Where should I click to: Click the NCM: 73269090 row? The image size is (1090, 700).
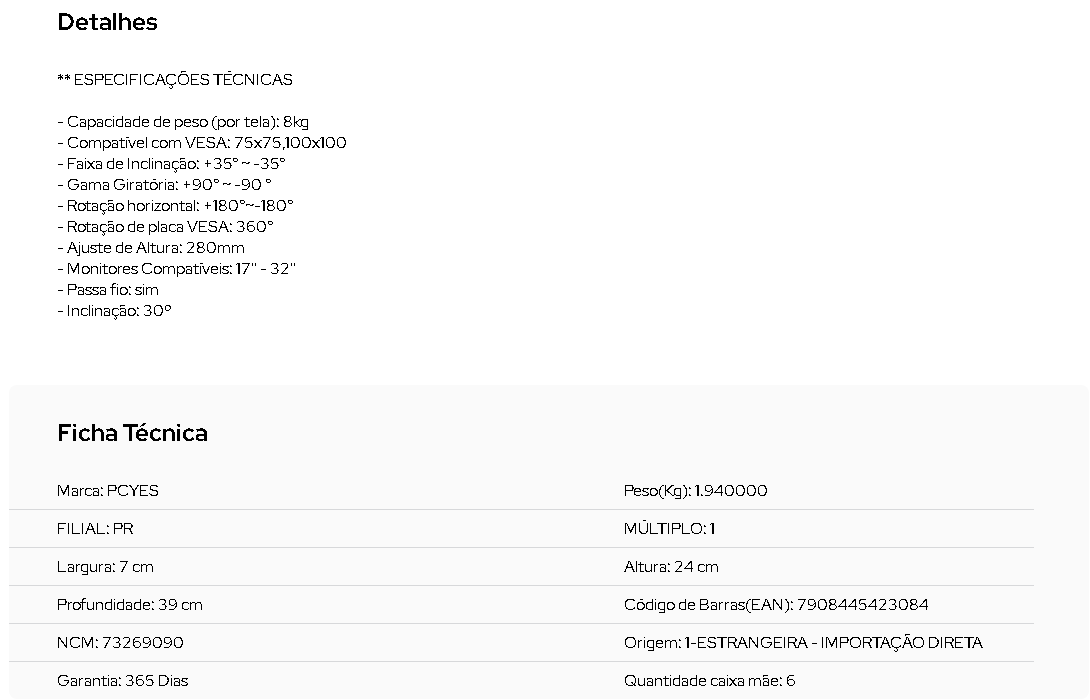(x=120, y=643)
